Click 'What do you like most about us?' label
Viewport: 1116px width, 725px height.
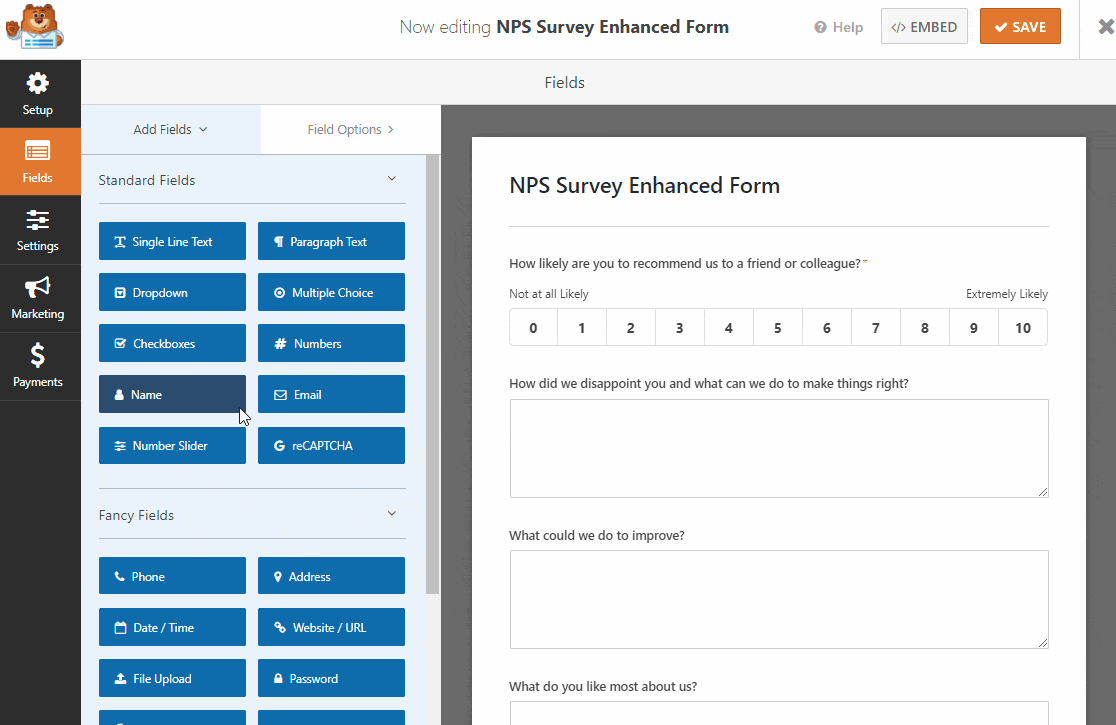point(603,686)
